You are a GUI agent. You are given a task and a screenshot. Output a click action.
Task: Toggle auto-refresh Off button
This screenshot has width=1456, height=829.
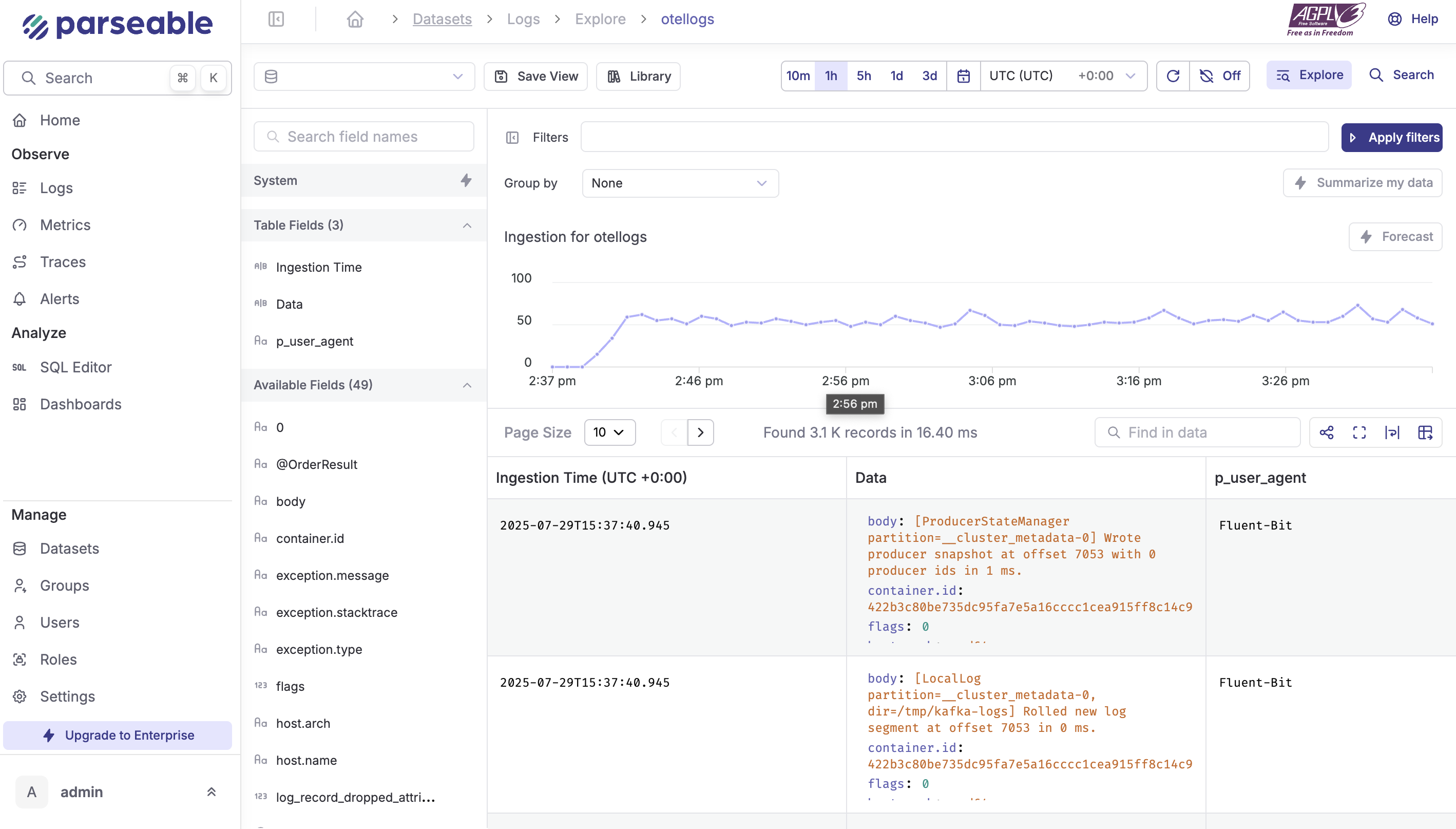click(x=1219, y=76)
